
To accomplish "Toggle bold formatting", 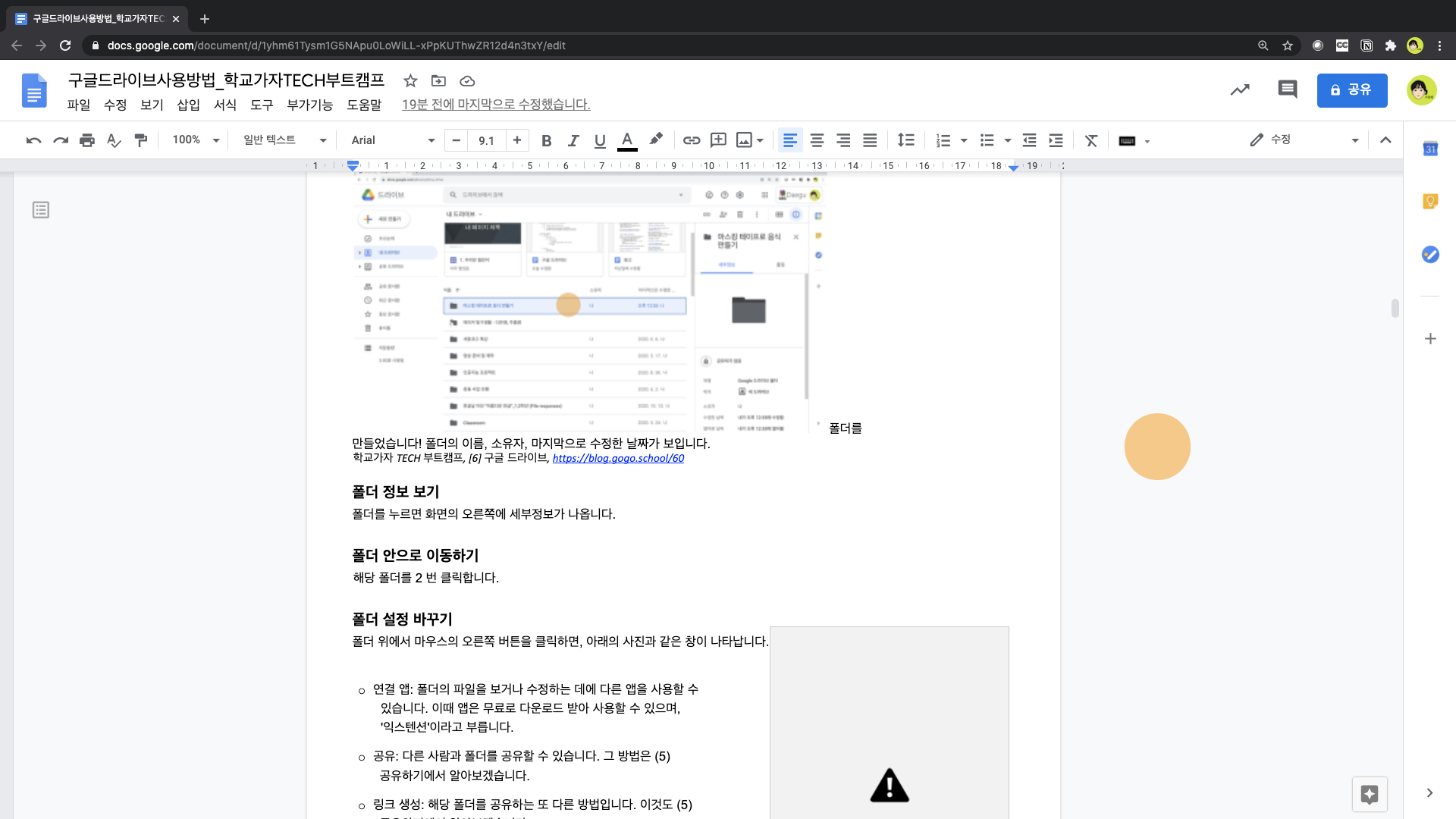I will [546, 140].
